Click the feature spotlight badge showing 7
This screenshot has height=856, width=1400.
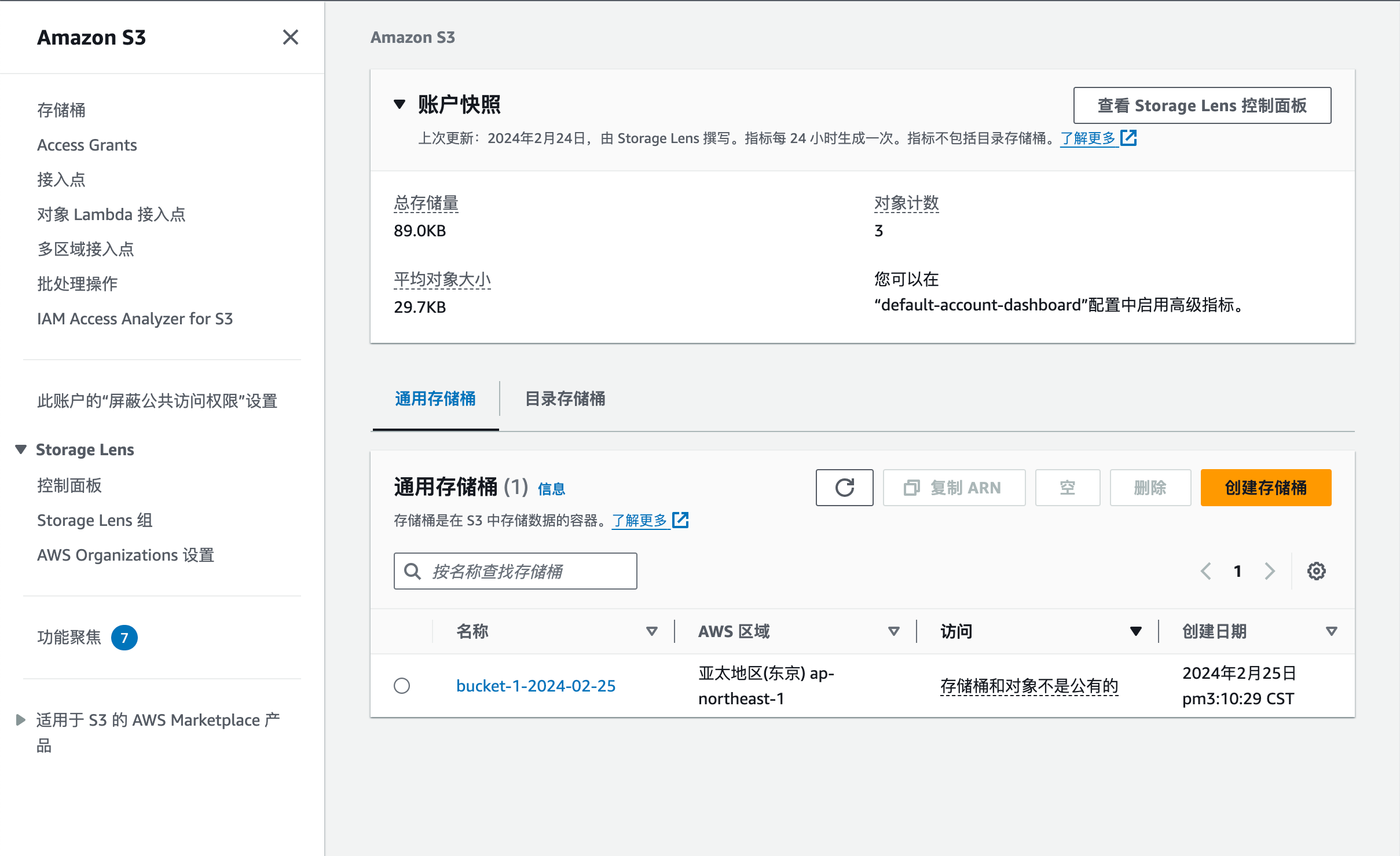coord(124,637)
